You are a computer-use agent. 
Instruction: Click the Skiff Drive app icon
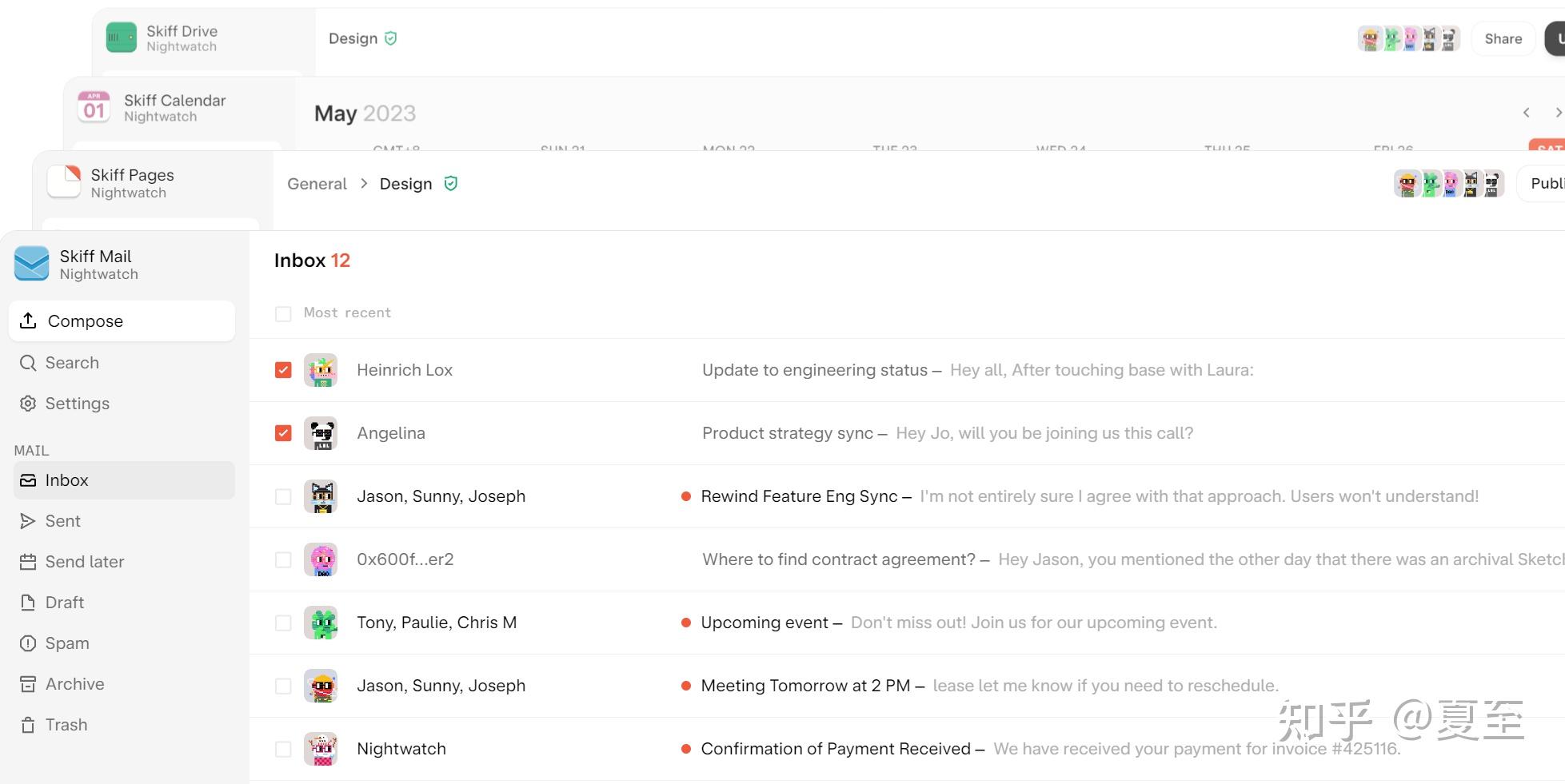point(122,38)
